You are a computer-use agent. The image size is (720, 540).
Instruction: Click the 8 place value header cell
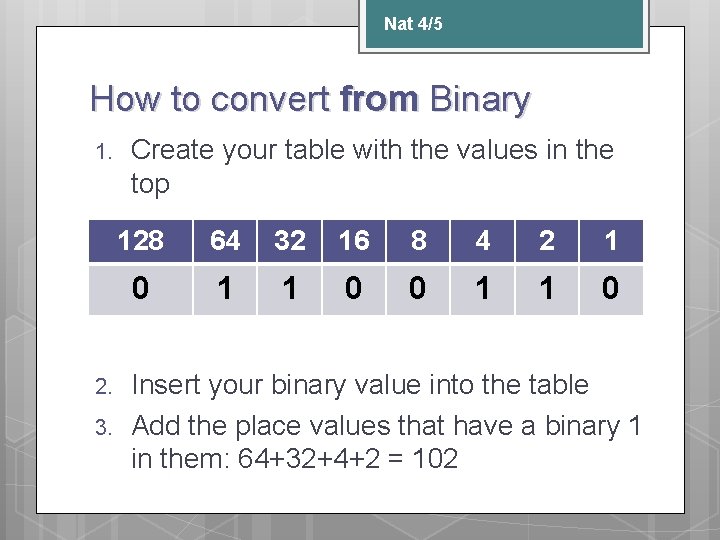coord(418,241)
